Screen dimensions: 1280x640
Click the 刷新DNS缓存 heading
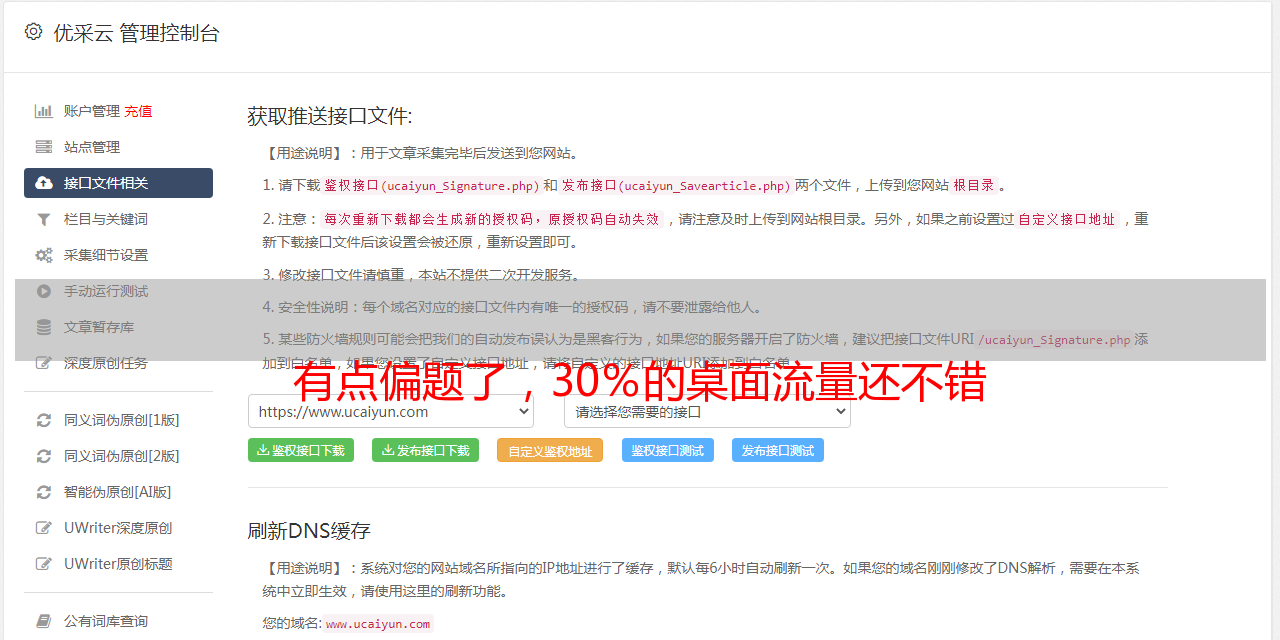tap(310, 530)
